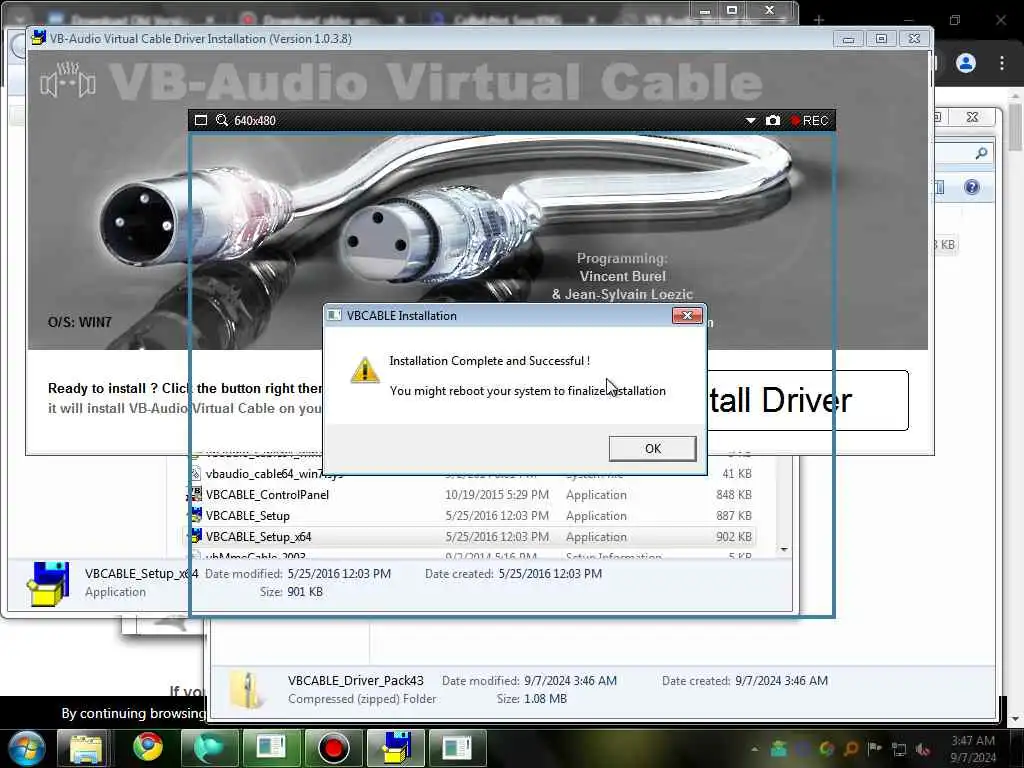Open Windows Explorer from the taskbar
The width and height of the screenshot is (1024, 768).
coord(86,748)
